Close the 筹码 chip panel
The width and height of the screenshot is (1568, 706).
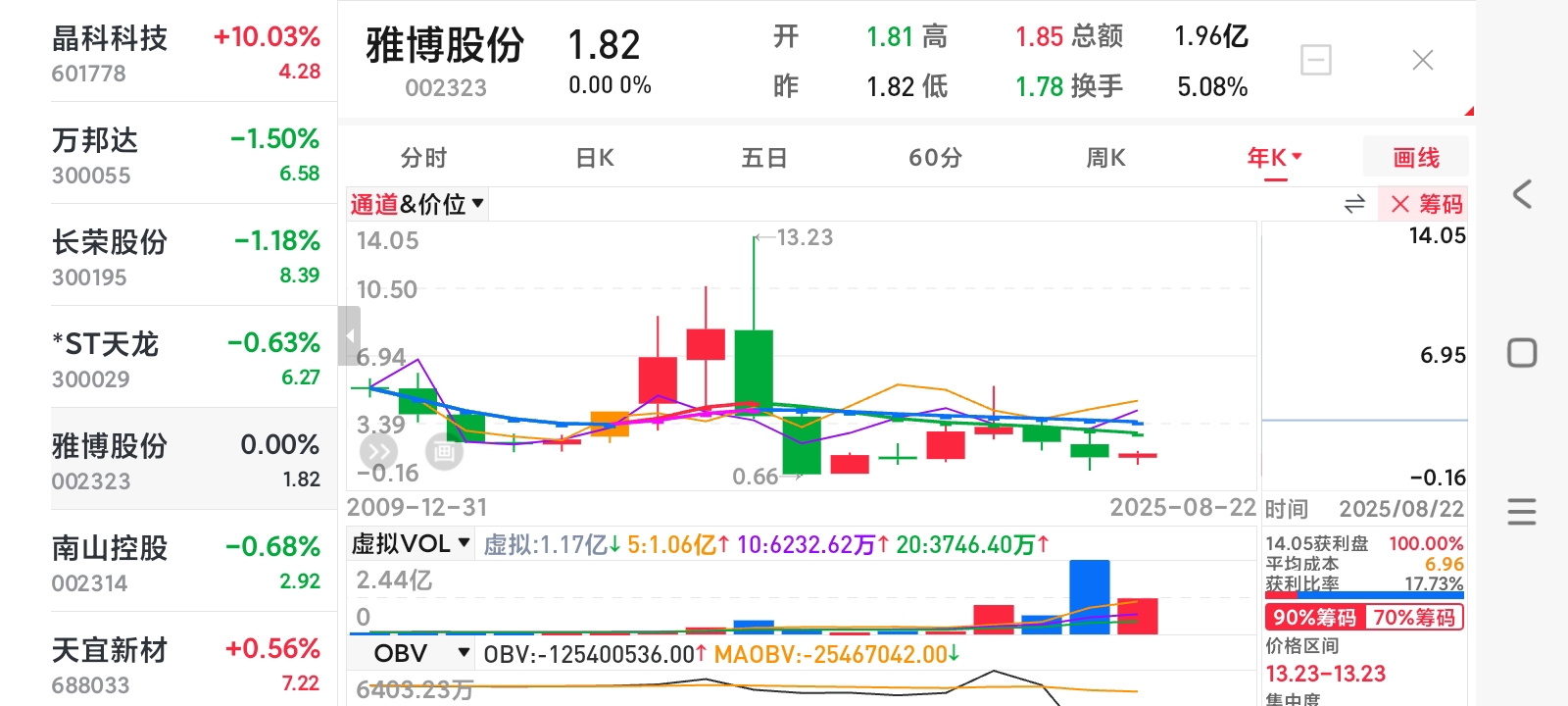pyautogui.click(x=1399, y=204)
